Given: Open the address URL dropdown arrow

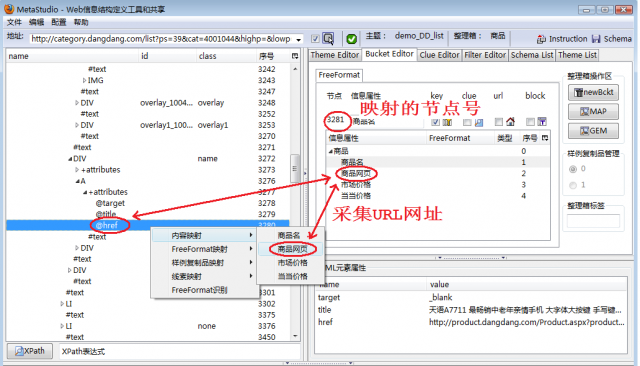Looking at the screenshot, I should click(x=299, y=40).
